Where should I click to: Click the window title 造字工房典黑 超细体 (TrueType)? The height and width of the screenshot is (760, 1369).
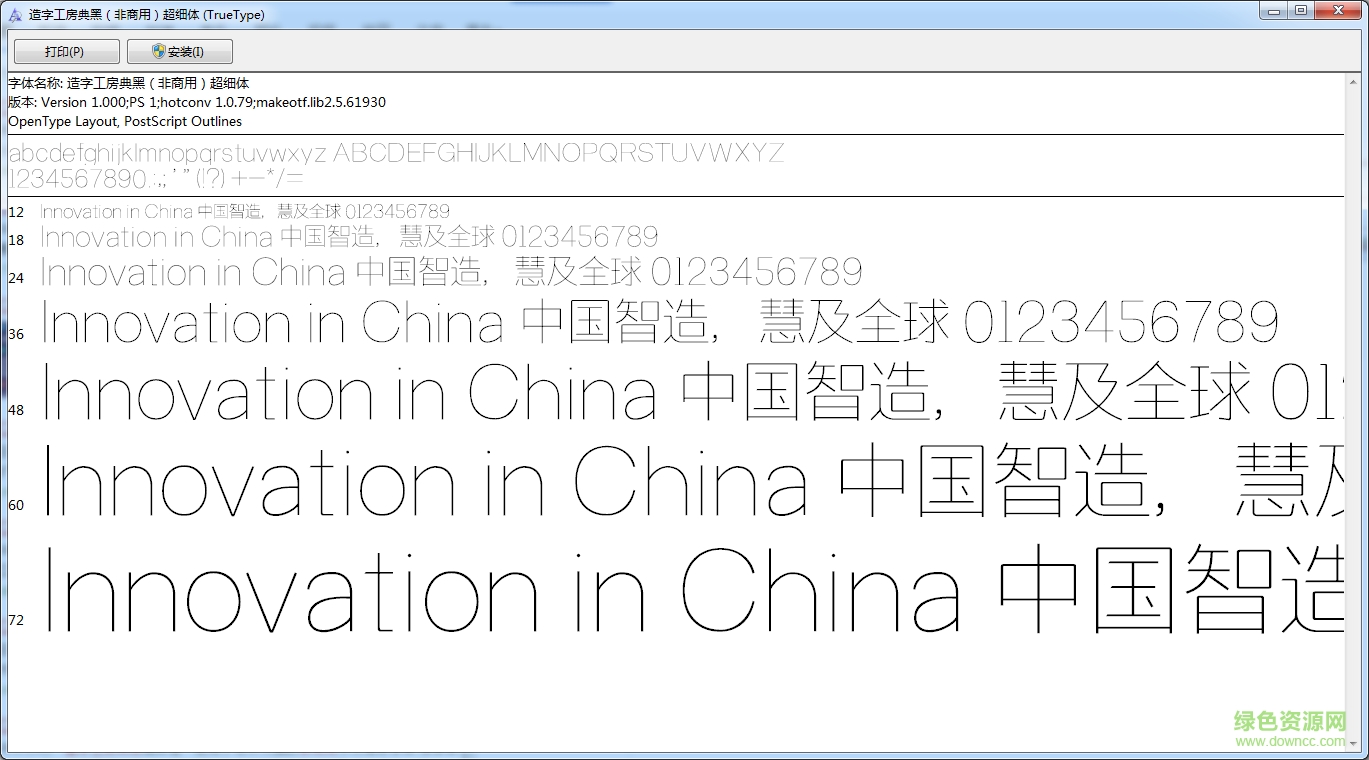147,15
